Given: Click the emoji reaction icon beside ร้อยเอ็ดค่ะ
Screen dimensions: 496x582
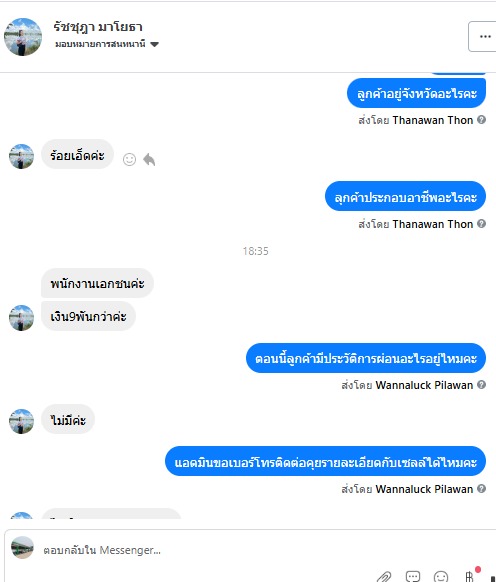Looking at the screenshot, I should coord(129,160).
